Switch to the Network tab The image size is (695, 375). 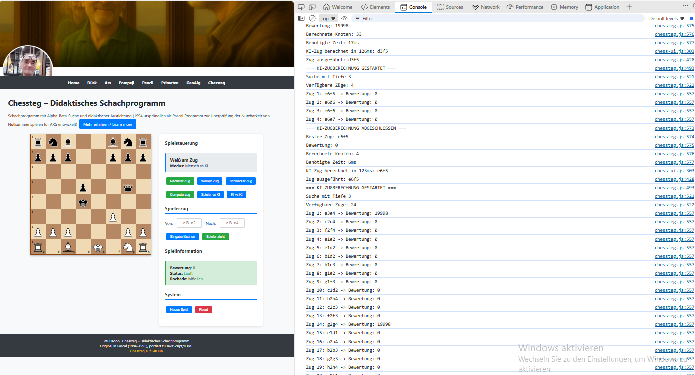486,7
